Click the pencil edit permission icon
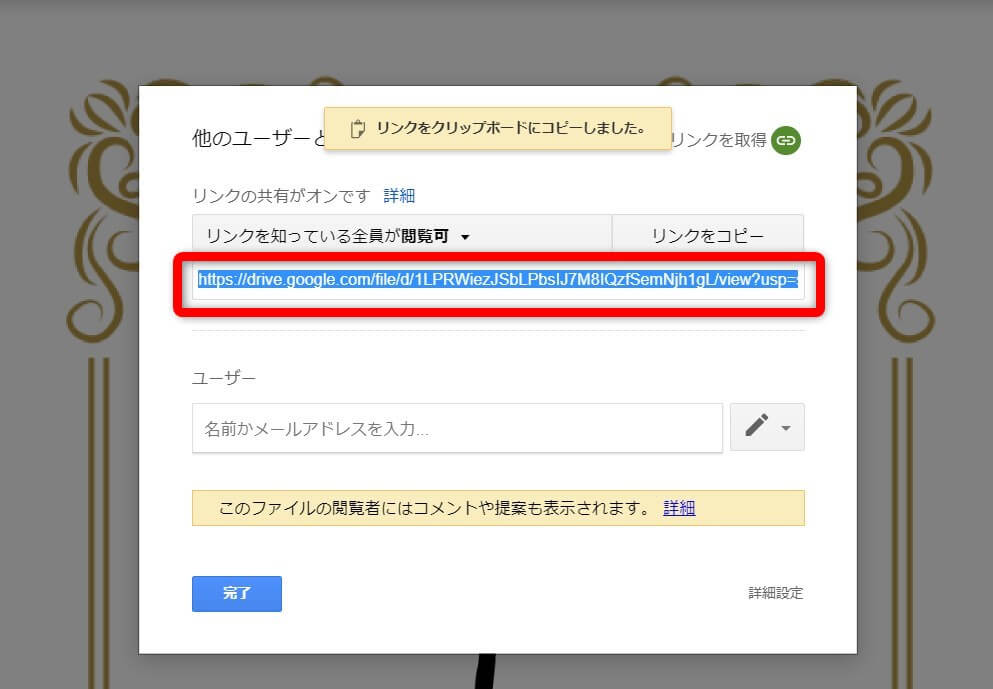 click(757, 427)
